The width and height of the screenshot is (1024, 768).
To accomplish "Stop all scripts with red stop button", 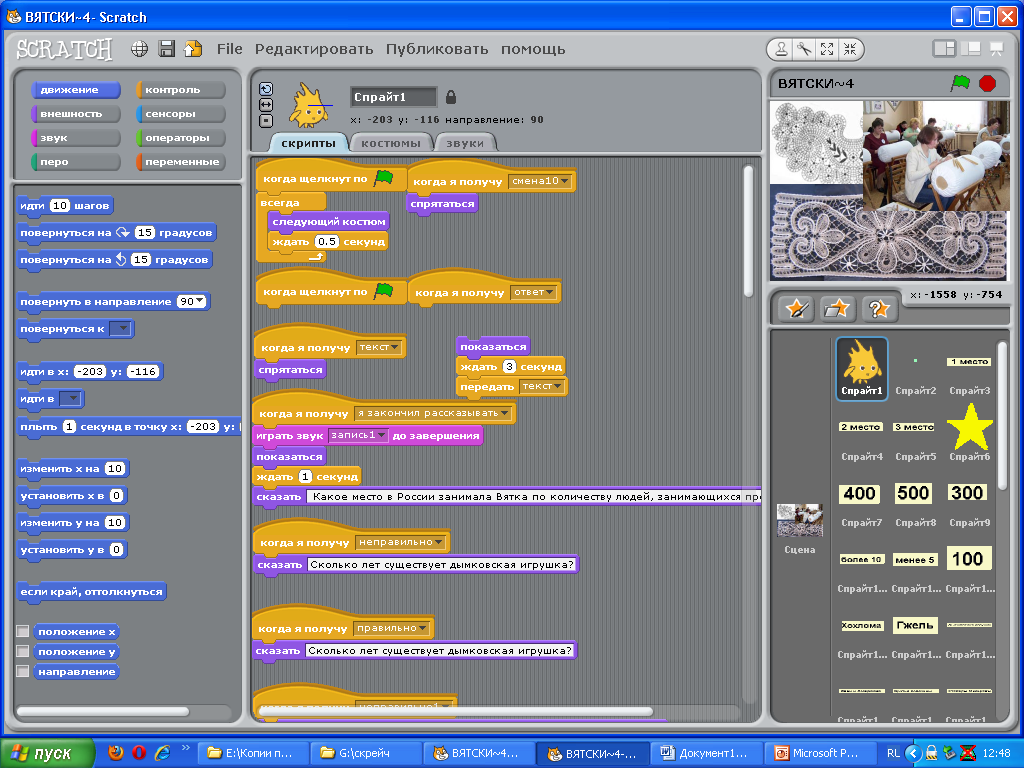I will tap(987, 84).
